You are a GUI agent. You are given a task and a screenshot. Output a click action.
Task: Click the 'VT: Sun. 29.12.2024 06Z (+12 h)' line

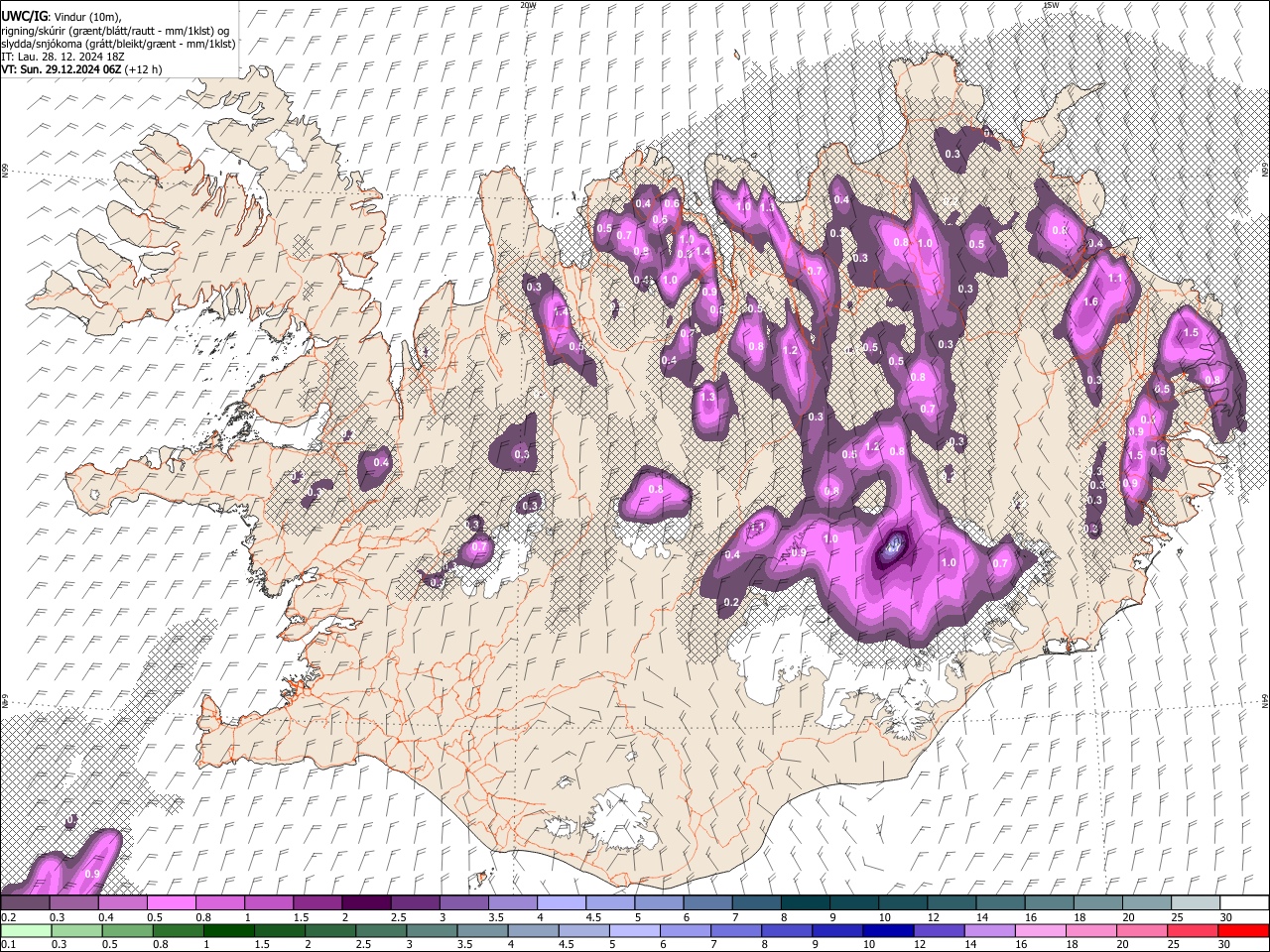click(x=81, y=69)
